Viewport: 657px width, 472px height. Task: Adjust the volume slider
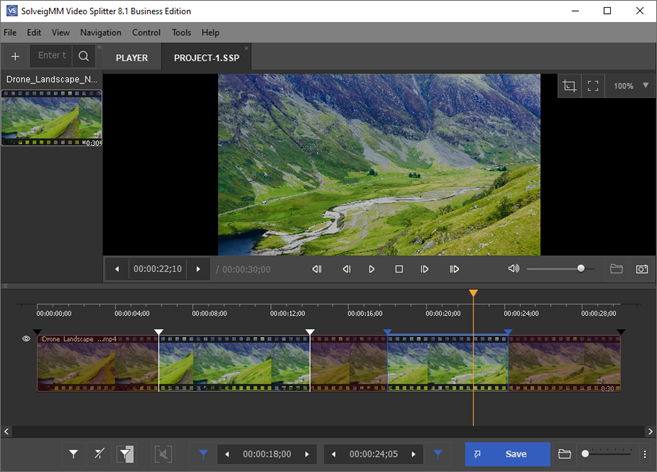(561, 269)
